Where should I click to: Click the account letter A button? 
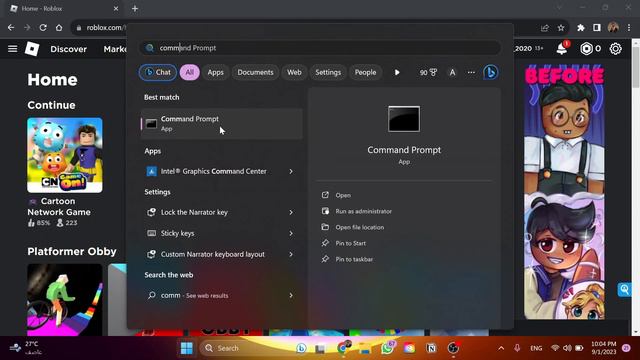452,72
